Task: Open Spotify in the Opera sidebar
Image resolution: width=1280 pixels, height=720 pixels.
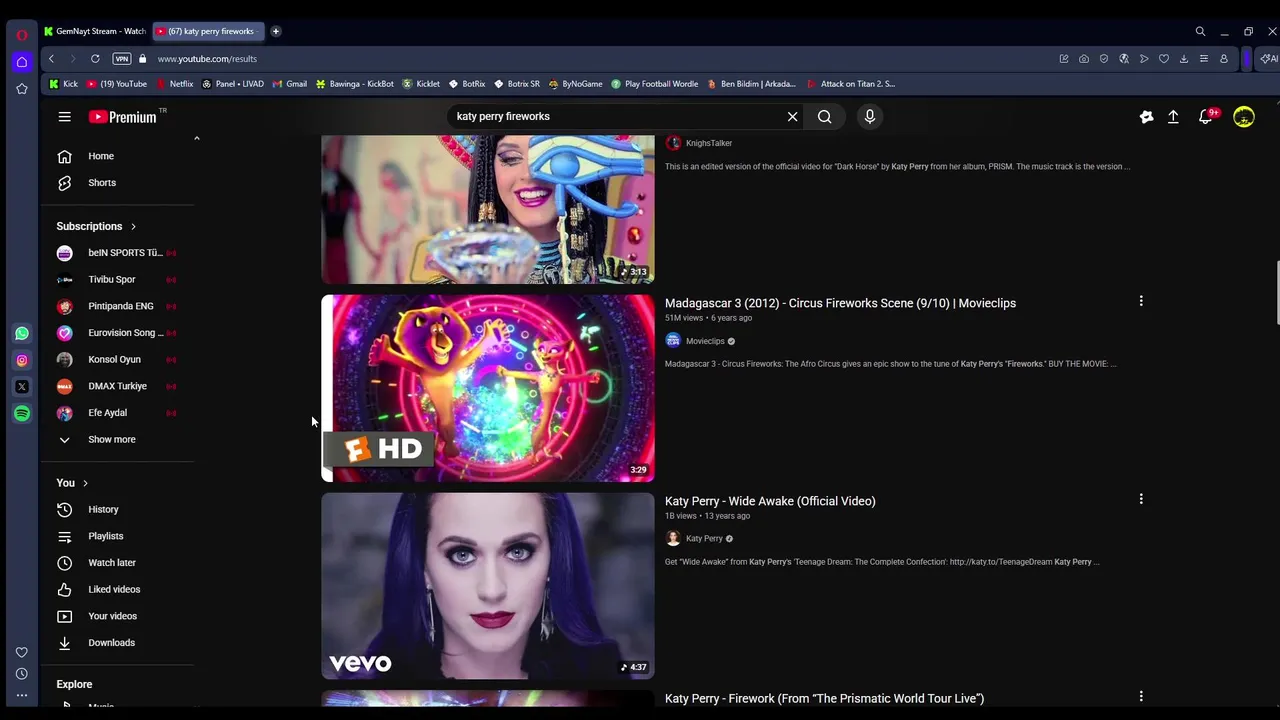Action: pos(22,413)
